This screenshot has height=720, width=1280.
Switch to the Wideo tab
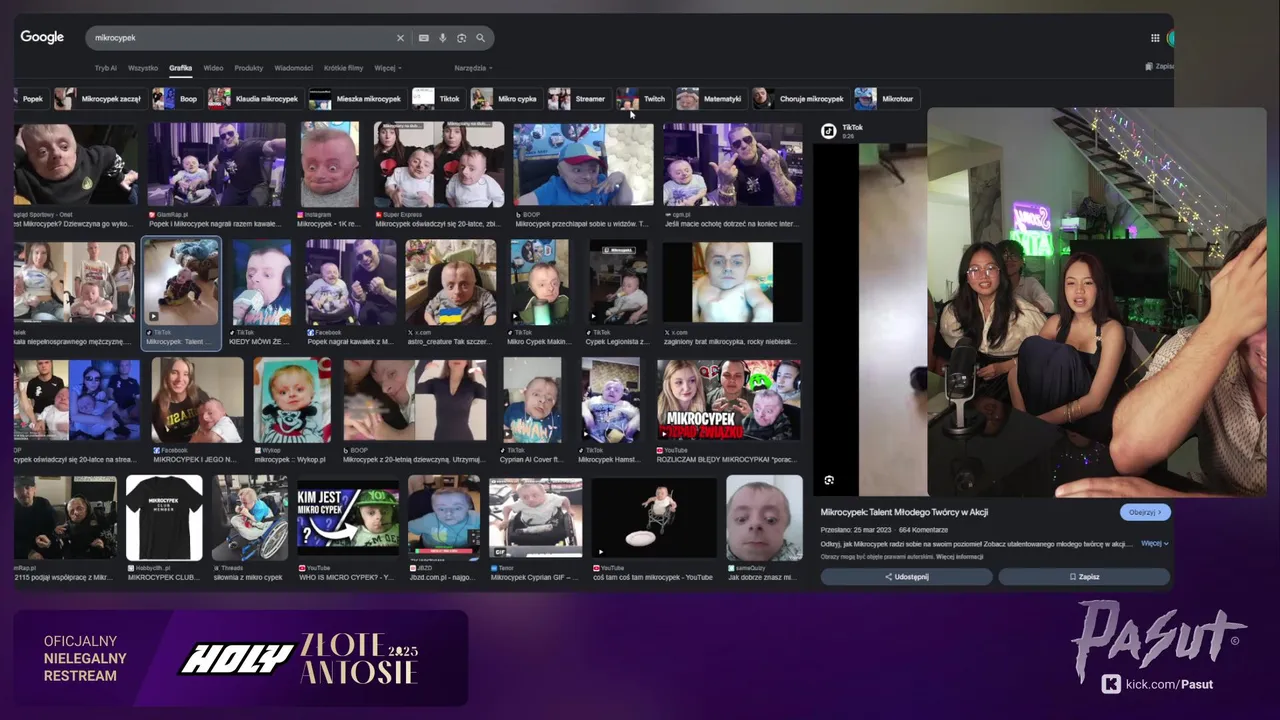click(x=213, y=68)
